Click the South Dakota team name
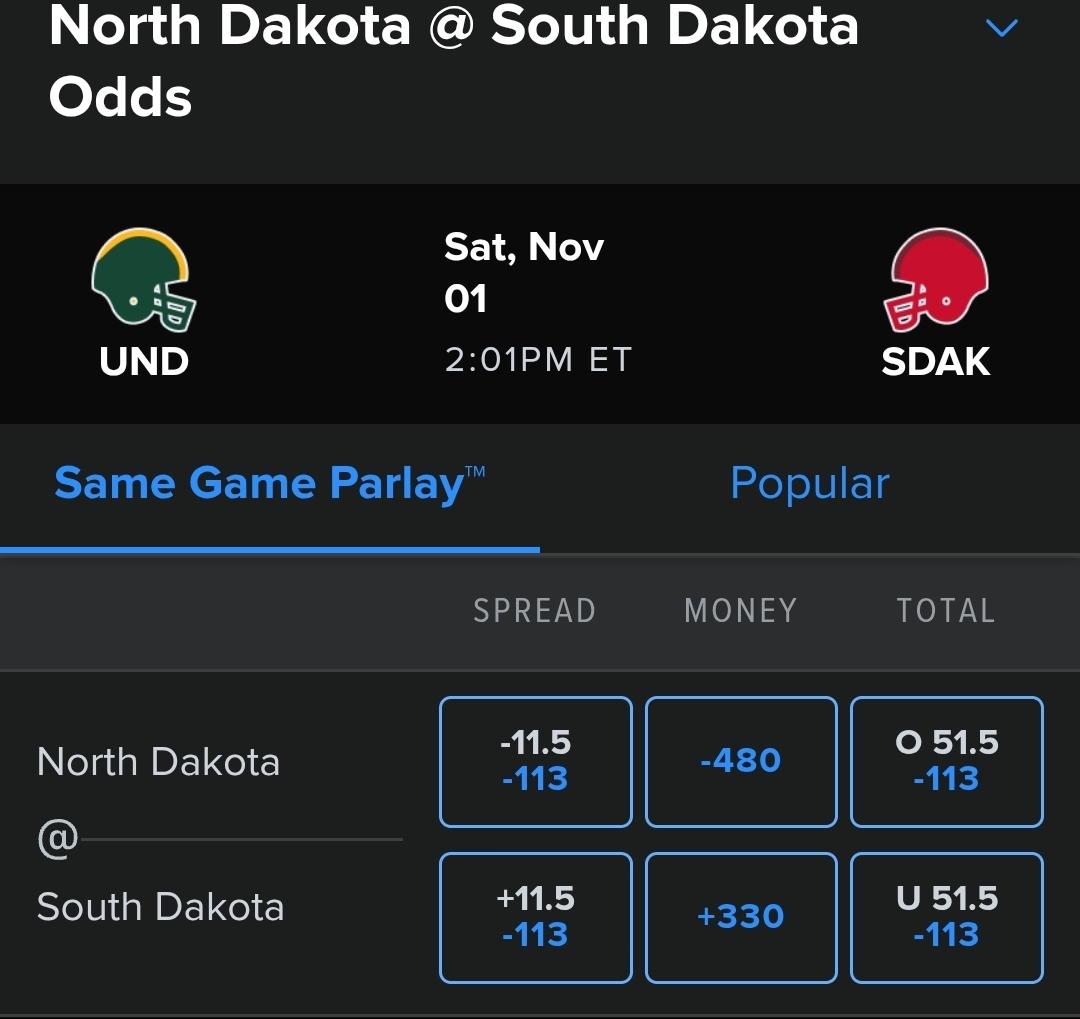Image resolution: width=1080 pixels, height=1019 pixels. click(160, 907)
